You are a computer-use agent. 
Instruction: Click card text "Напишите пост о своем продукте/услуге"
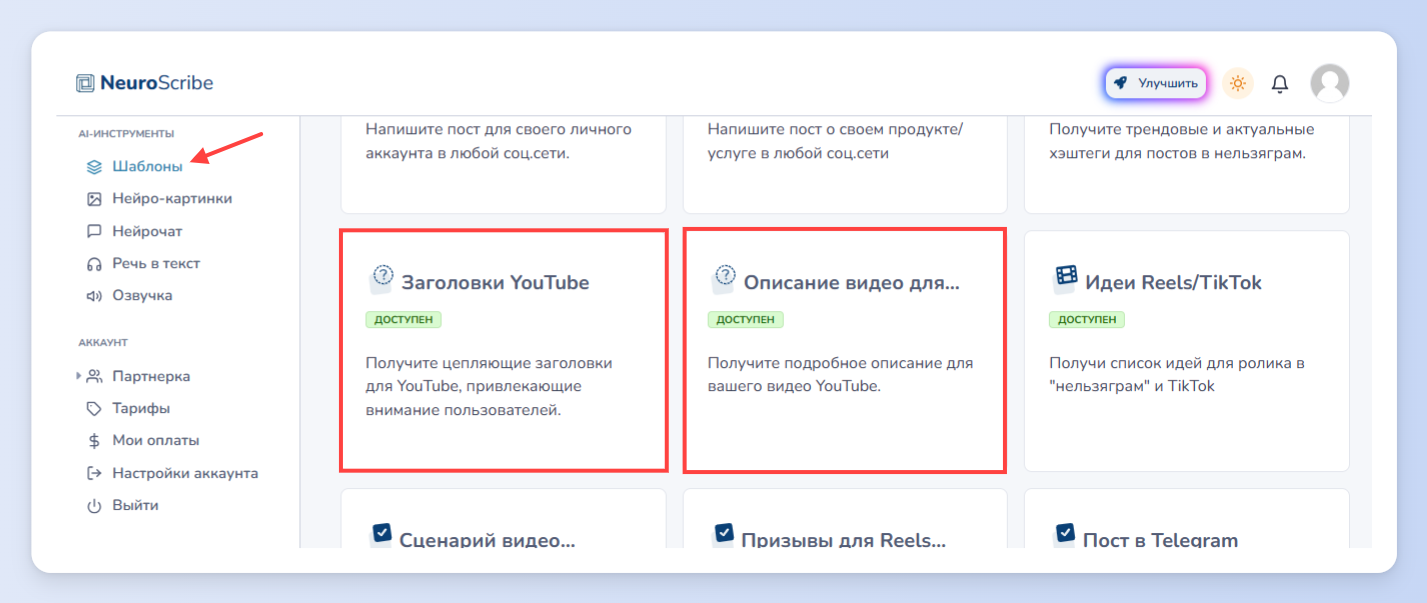pos(835,141)
